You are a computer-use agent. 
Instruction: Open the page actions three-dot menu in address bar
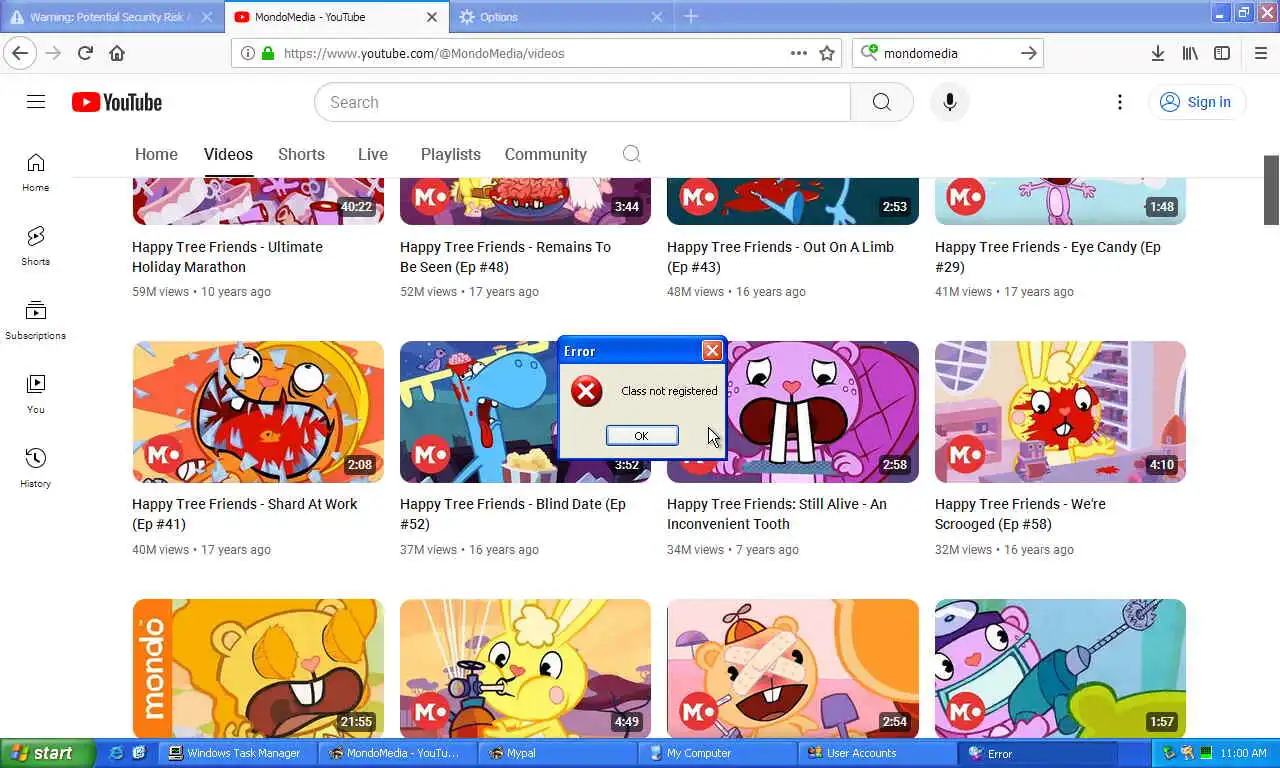point(798,53)
